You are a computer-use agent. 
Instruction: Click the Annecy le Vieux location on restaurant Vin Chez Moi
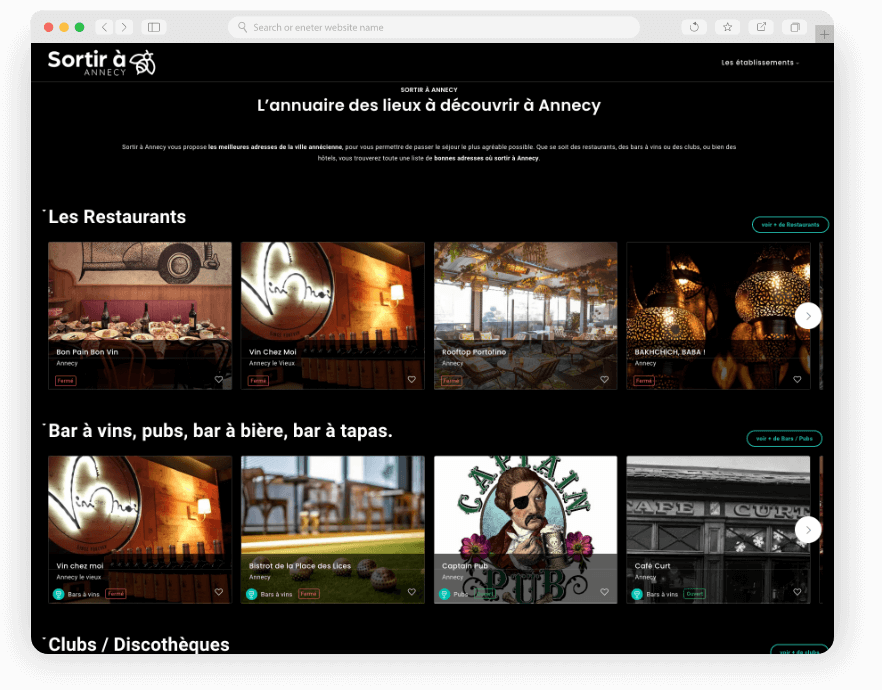(x=272, y=363)
